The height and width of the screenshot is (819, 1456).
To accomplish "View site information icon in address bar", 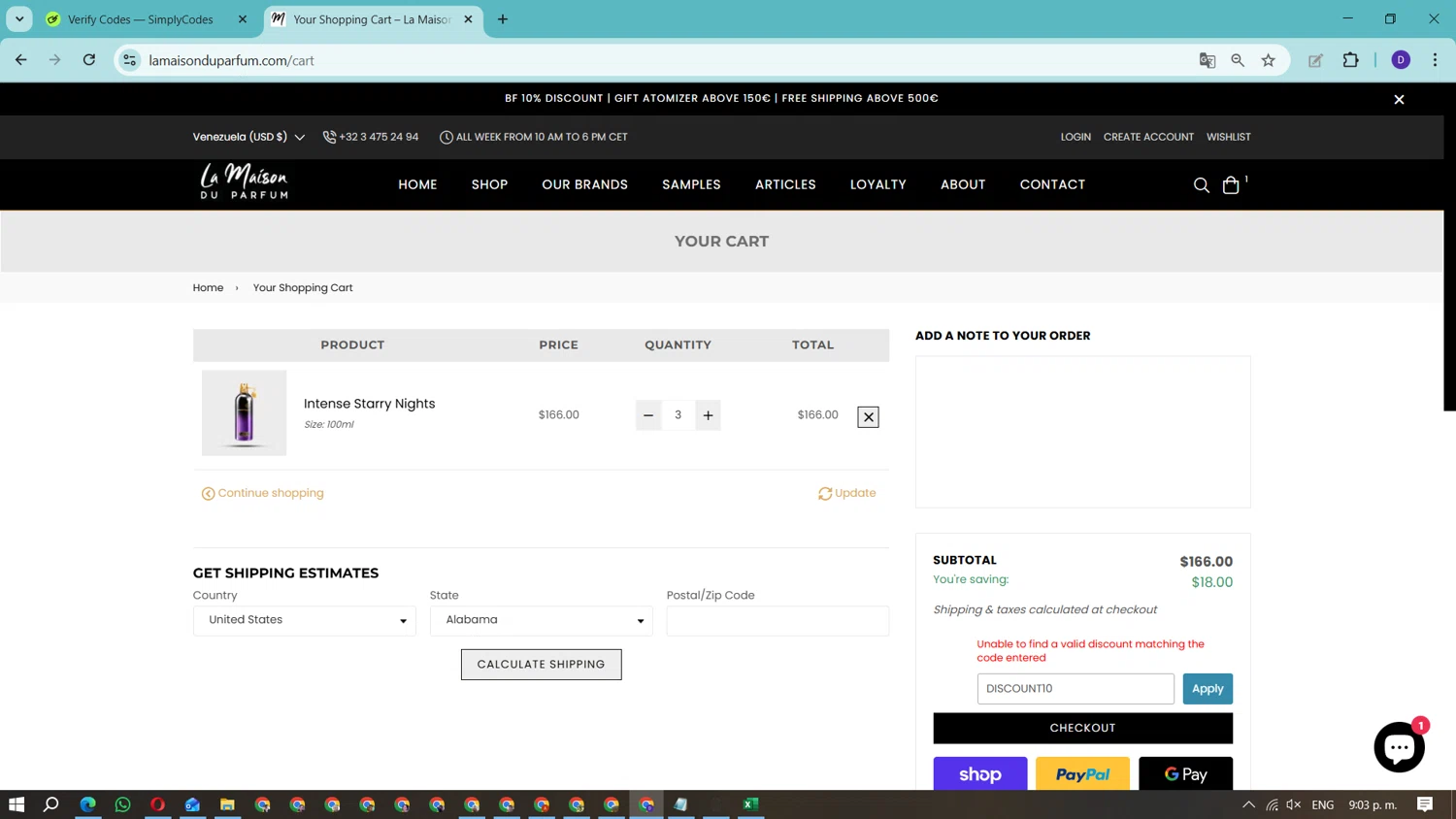I will coord(129,60).
